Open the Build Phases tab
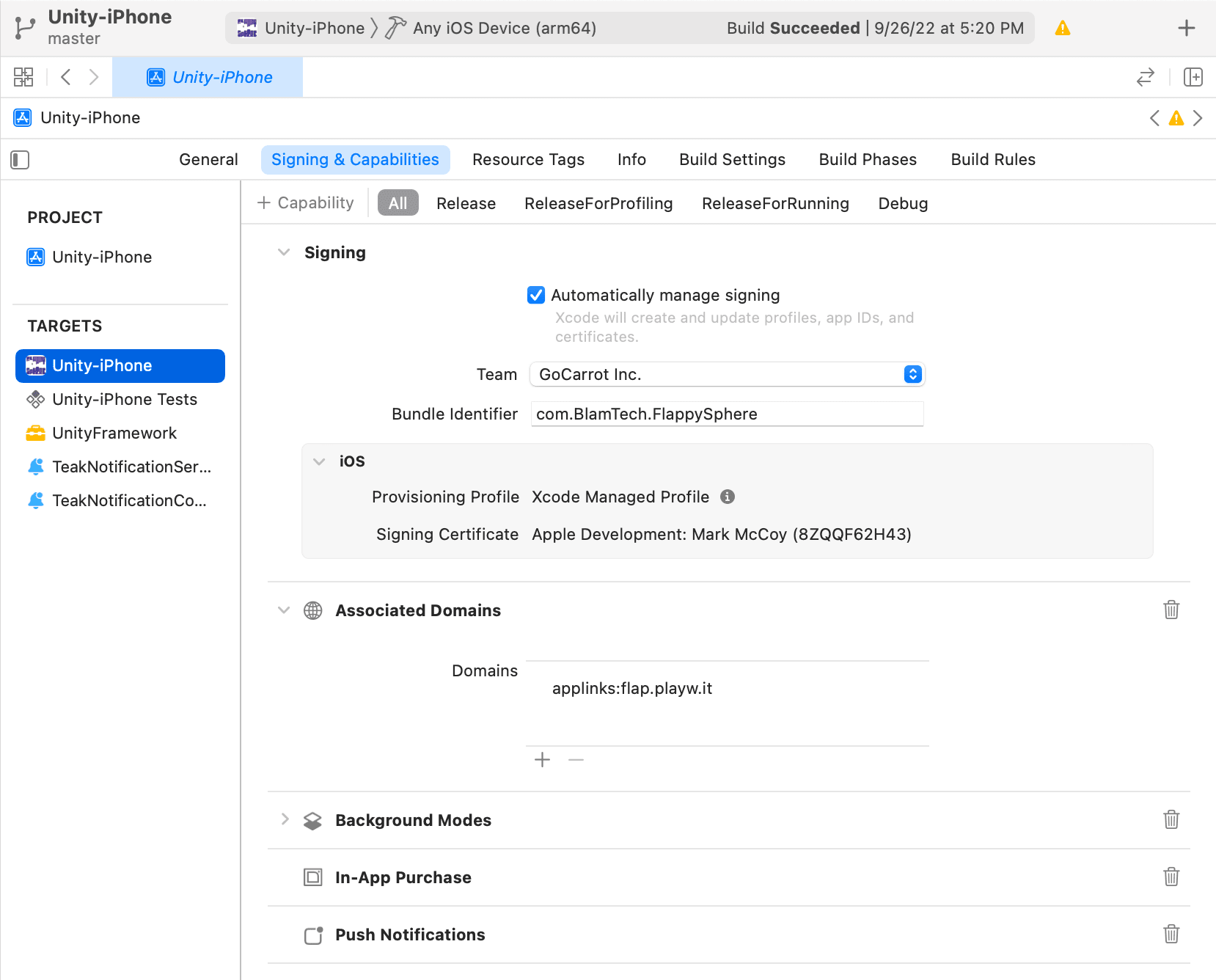The image size is (1216, 980). point(868,160)
